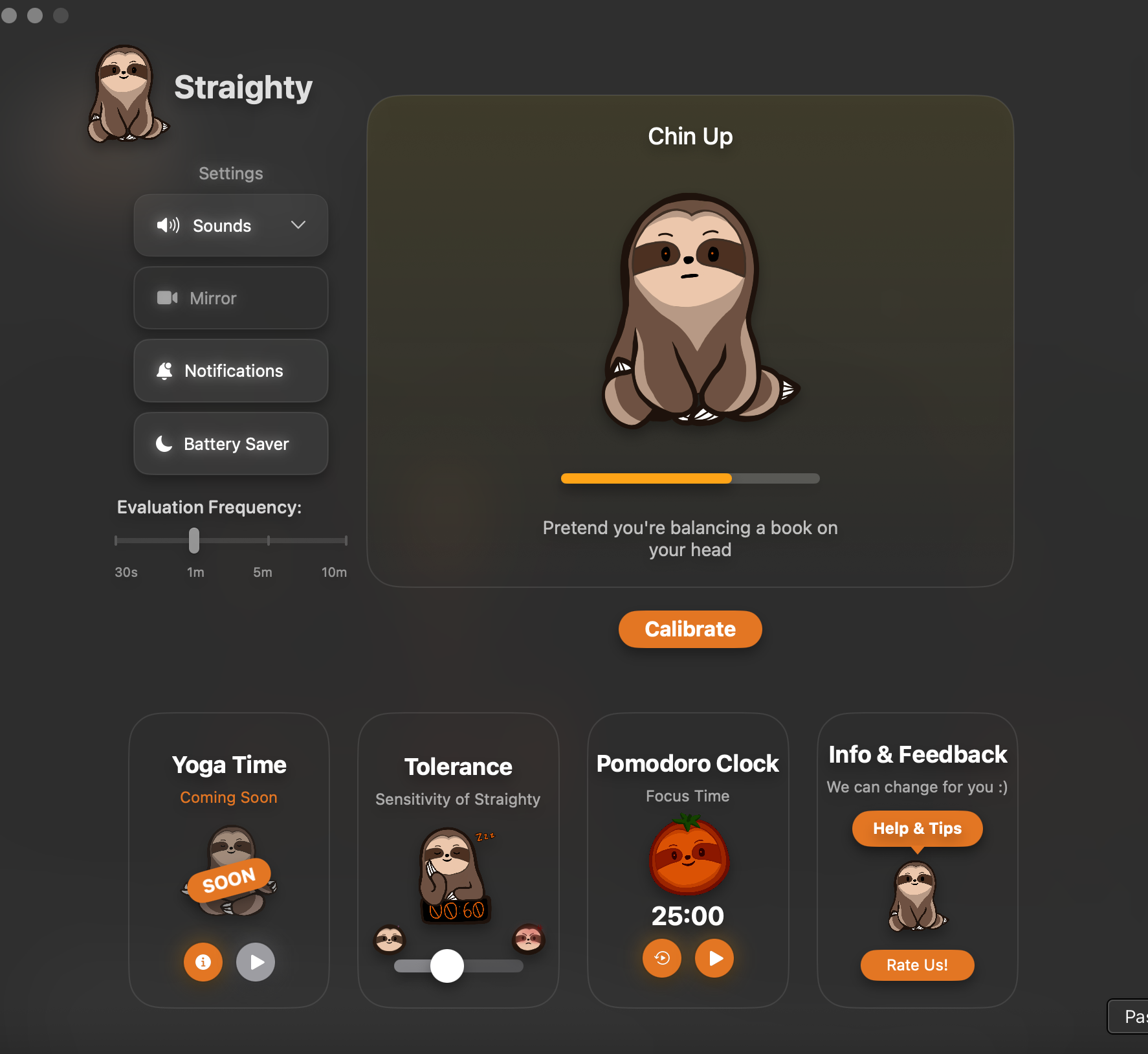Viewport: 1148px width, 1054px height.
Task: Set Evaluation Frequency to 10m tick
Action: click(346, 540)
